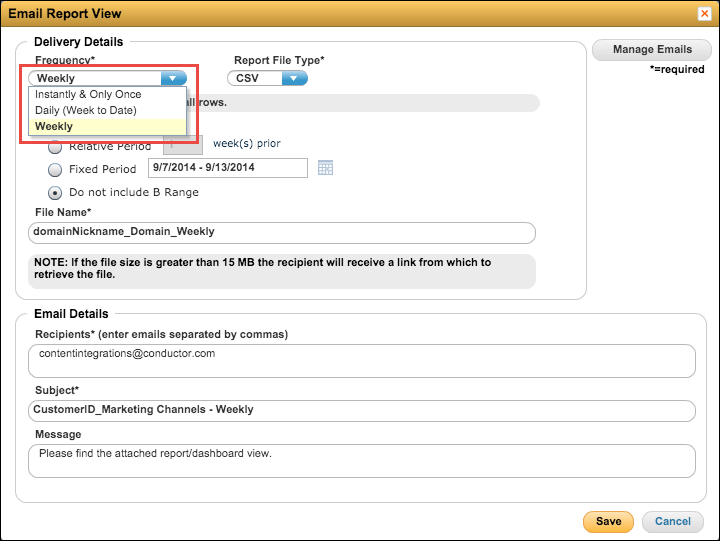Cancel the email report dialog
Screen dimensions: 720x541
click(x=672, y=522)
